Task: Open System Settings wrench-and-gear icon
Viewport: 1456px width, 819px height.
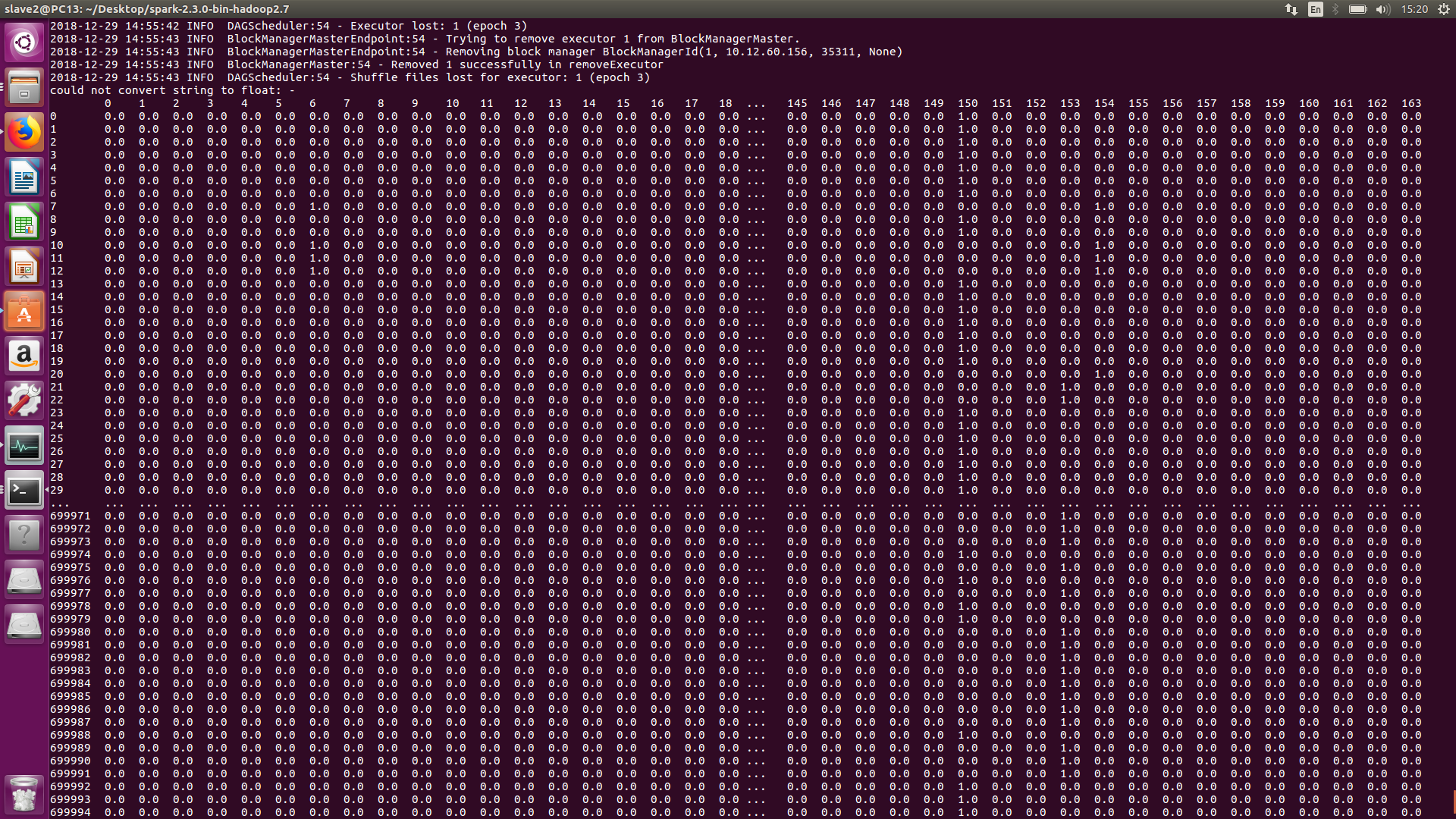Action: pos(24,400)
